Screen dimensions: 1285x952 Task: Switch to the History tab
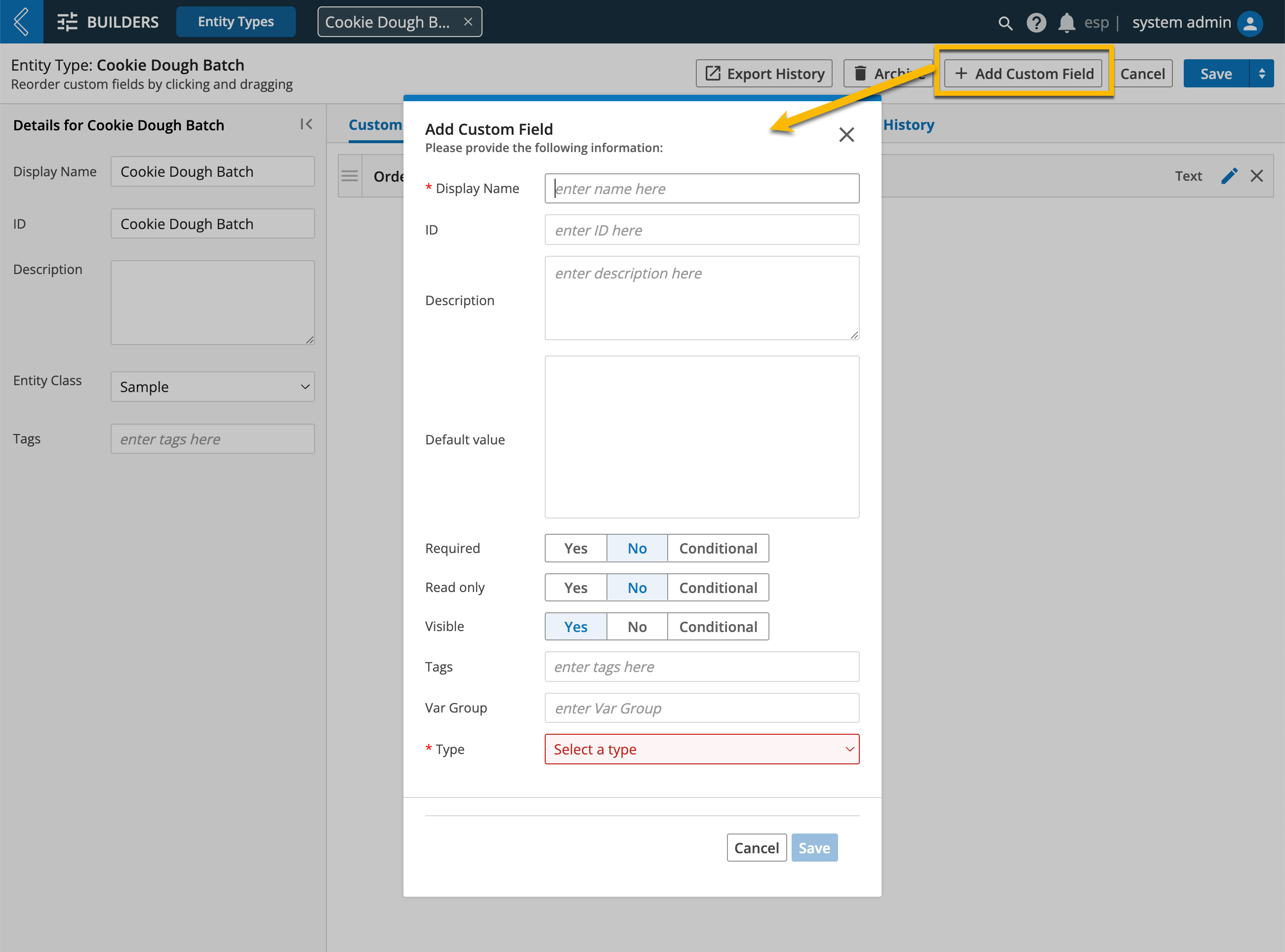[x=909, y=124]
